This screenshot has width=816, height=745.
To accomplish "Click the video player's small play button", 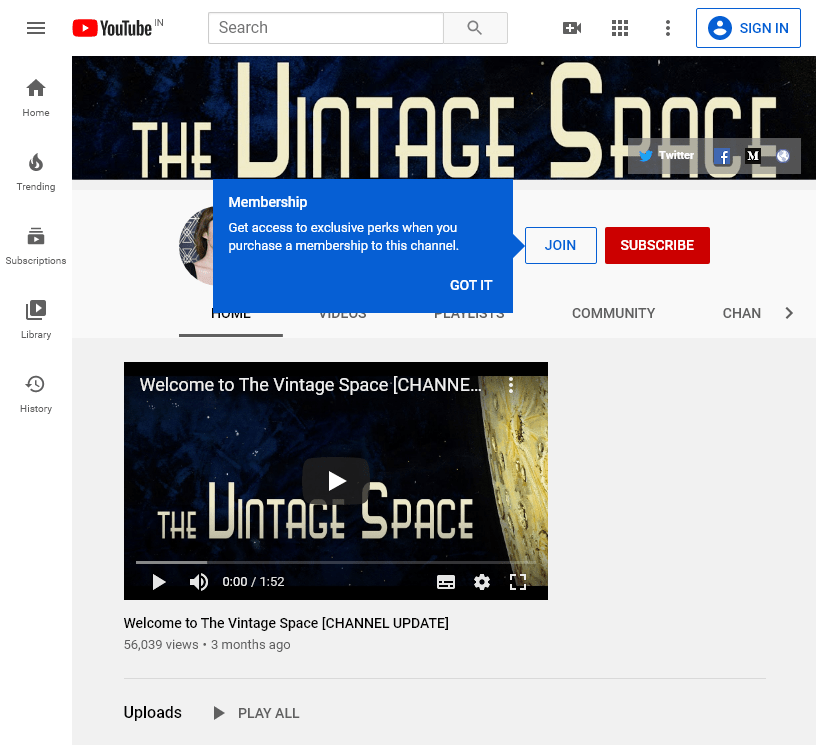I will (159, 582).
